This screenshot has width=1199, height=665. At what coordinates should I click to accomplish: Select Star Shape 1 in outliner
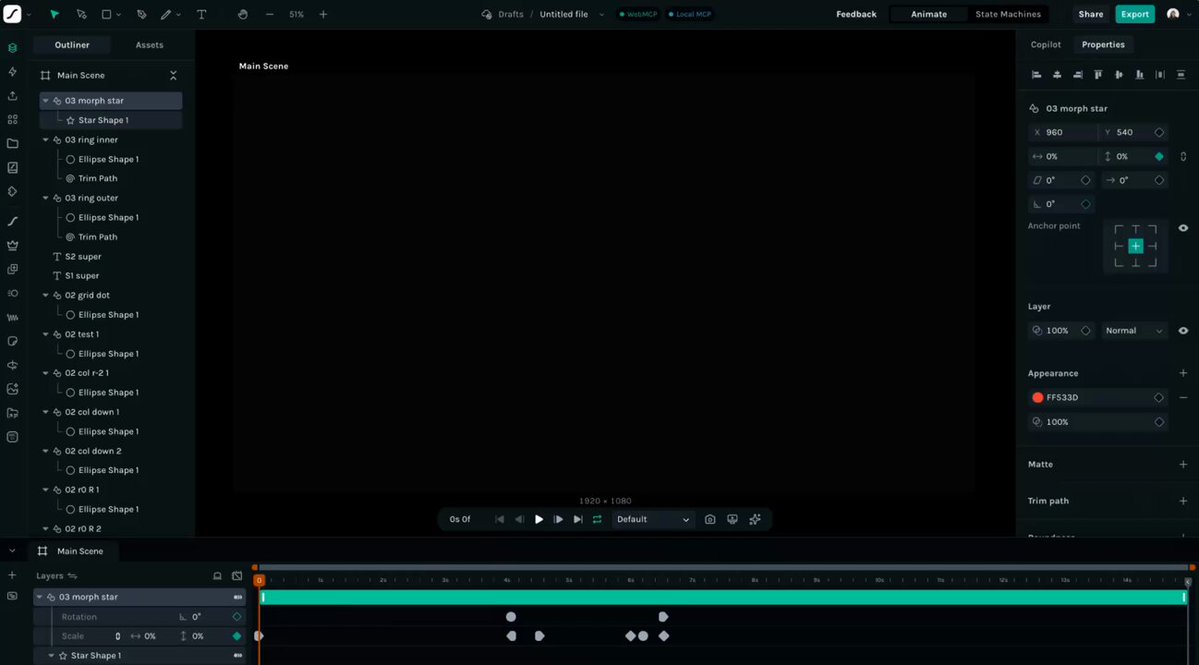pos(103,120)
